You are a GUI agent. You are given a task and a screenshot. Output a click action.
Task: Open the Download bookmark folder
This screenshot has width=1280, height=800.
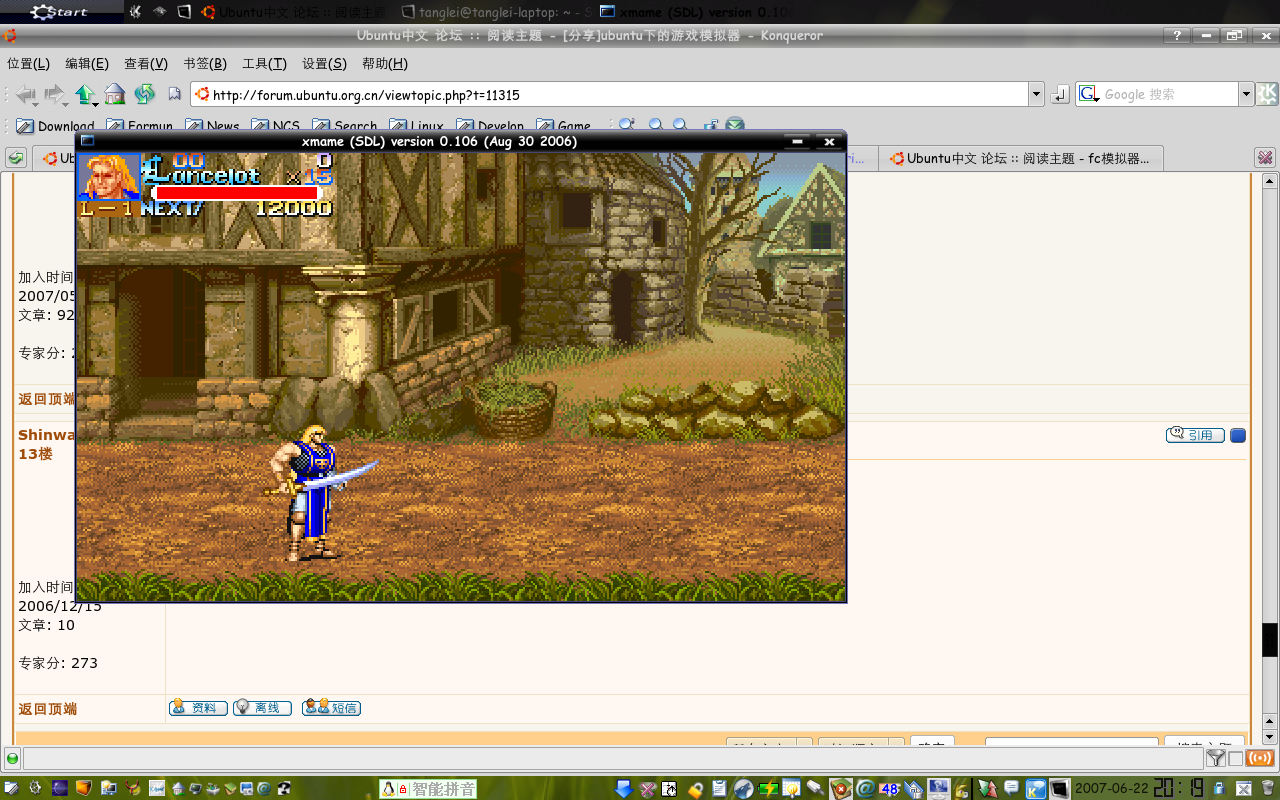[x=56, y=127]
